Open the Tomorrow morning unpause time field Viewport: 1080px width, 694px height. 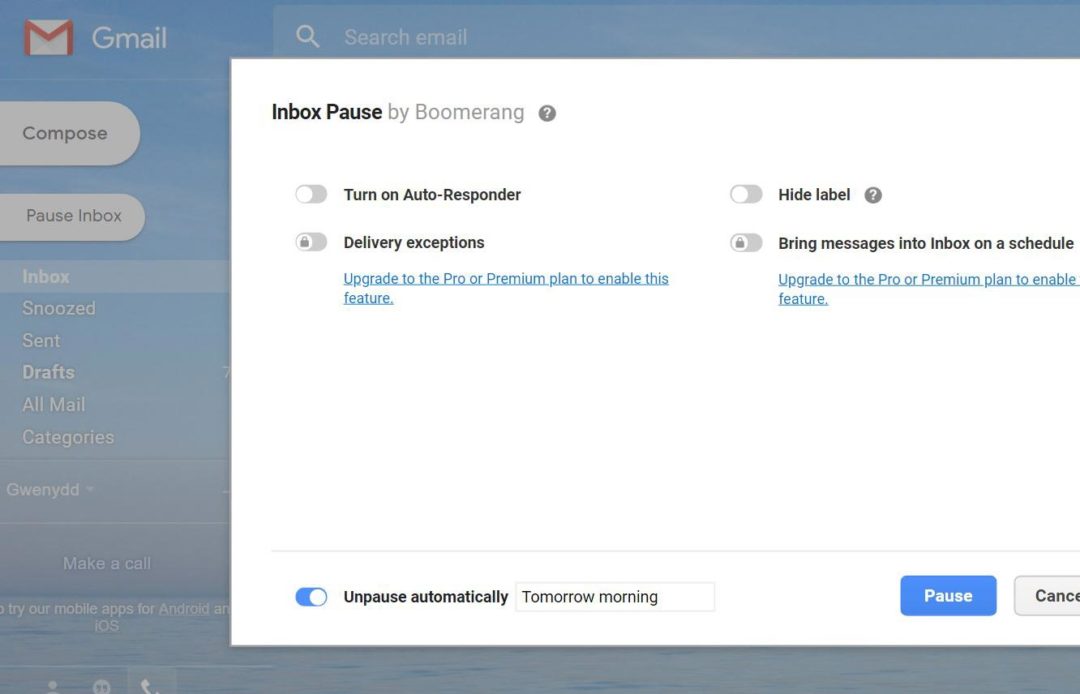pyautogui.click(x=615, y=597)
